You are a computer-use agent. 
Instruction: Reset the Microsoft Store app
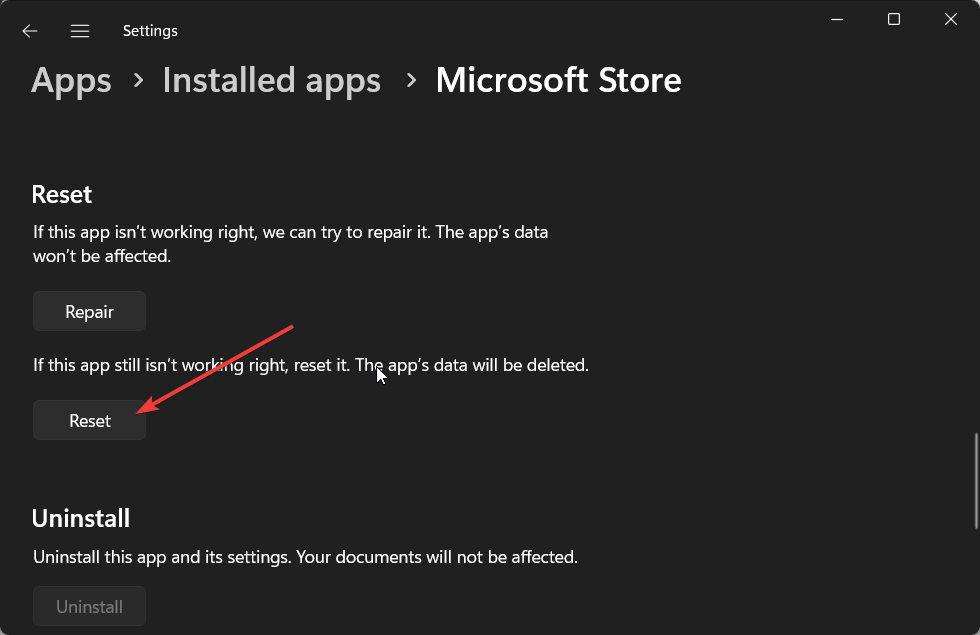coord(90,421)
